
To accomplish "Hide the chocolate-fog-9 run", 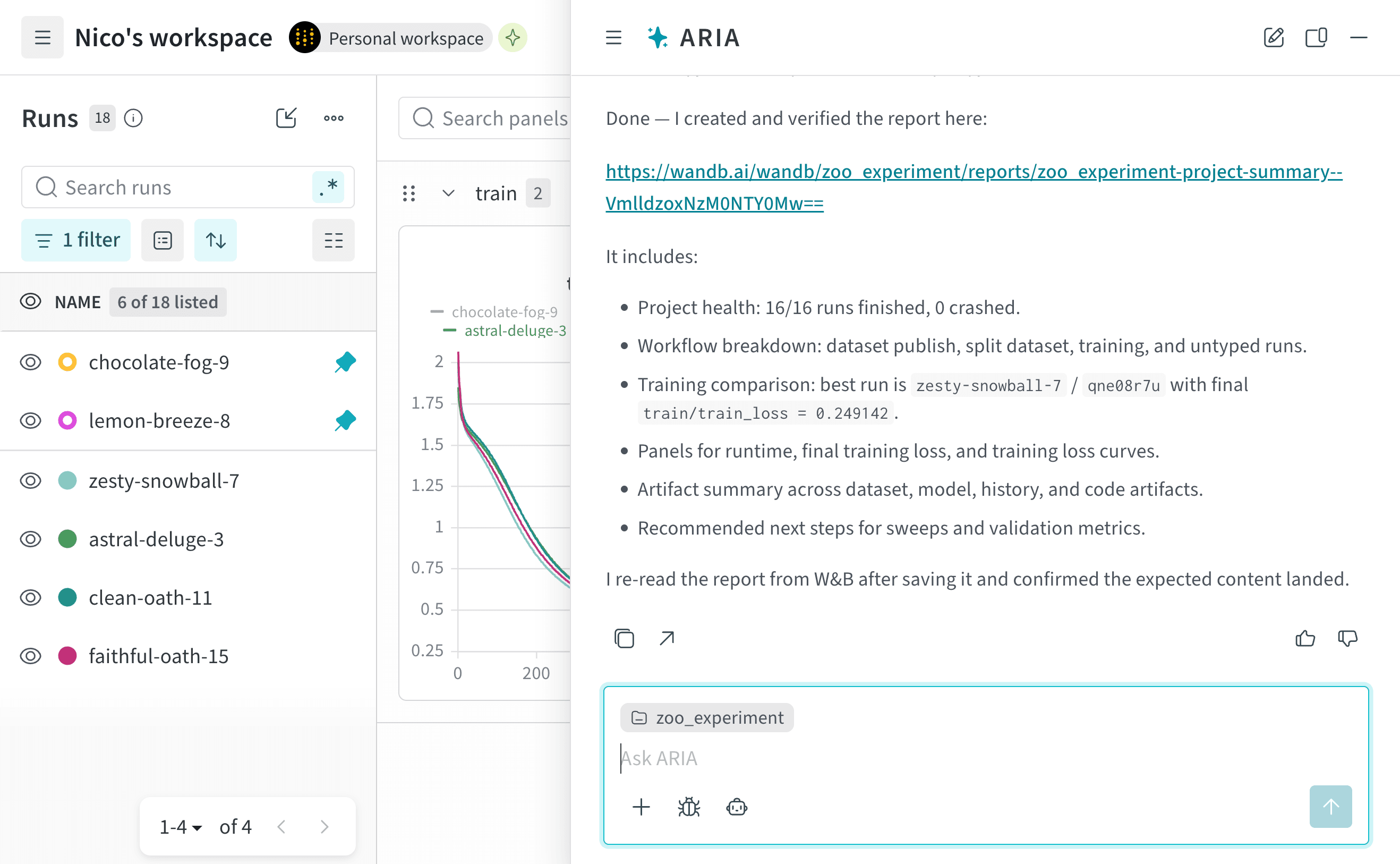I will pos(31,362).
